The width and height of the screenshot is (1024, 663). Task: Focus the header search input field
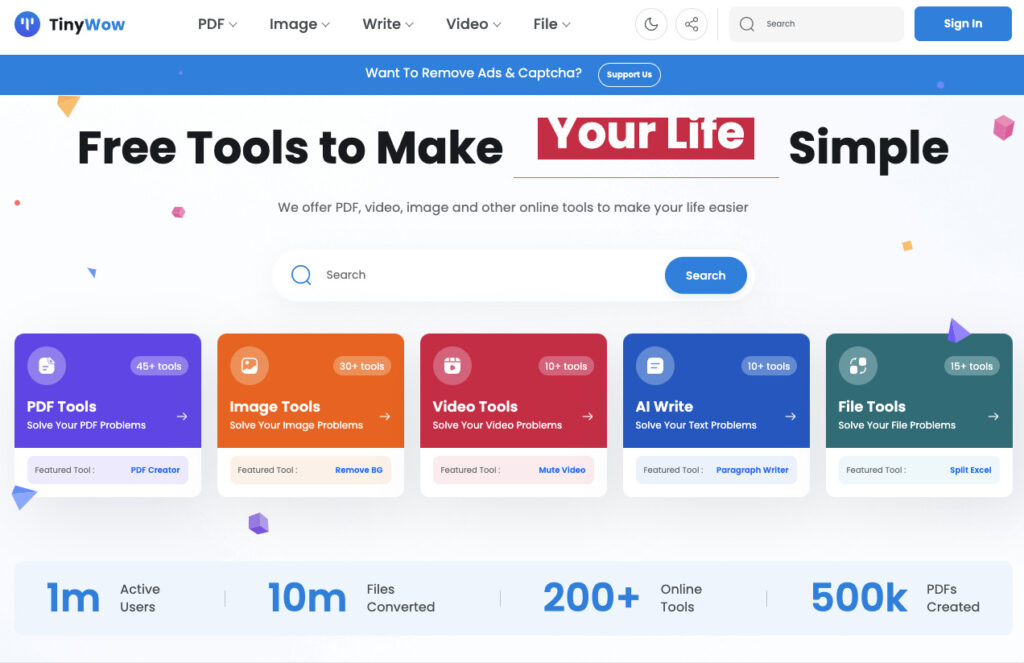pyautogui.click(x=816, y=24)
